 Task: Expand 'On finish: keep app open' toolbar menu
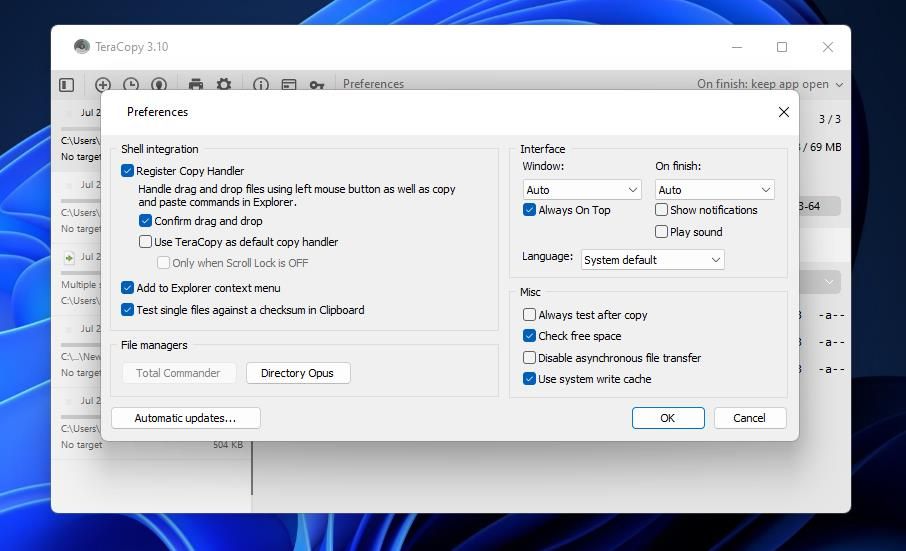point(770,84)
